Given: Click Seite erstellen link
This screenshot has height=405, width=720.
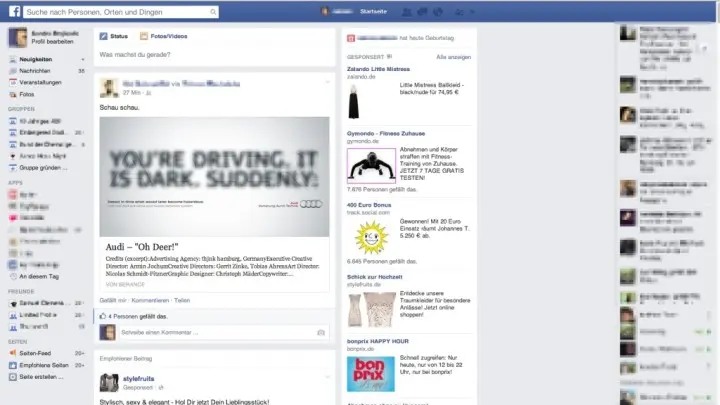Looking at the screenshot, I should point(41,377).
